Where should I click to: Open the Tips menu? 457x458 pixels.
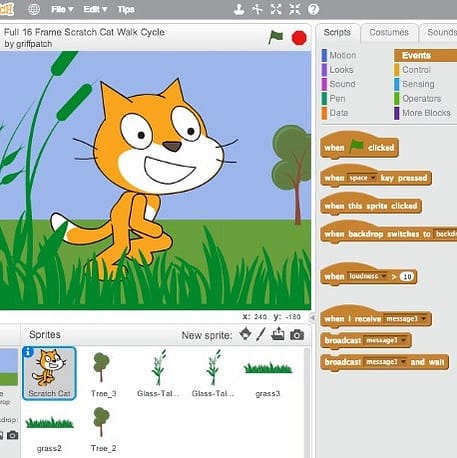coord(126,9)
